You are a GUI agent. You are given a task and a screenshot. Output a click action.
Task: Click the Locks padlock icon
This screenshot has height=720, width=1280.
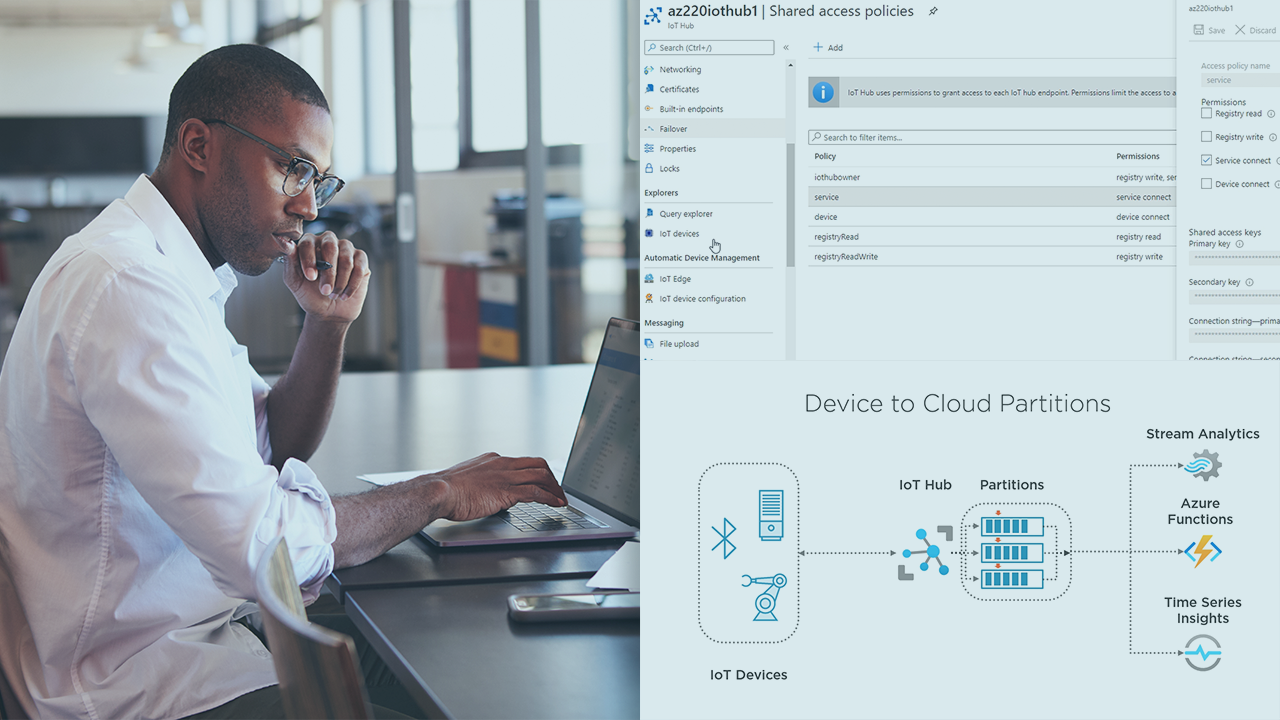point(650,169)
